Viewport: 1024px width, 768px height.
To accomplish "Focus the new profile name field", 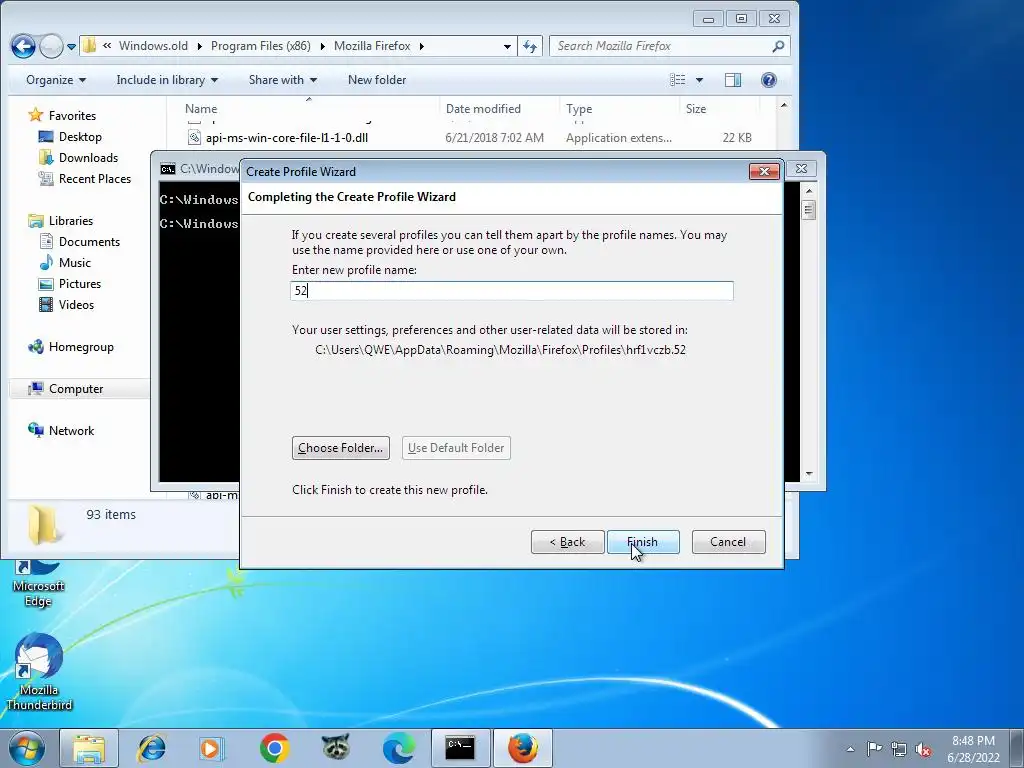I will coord(512,291).
